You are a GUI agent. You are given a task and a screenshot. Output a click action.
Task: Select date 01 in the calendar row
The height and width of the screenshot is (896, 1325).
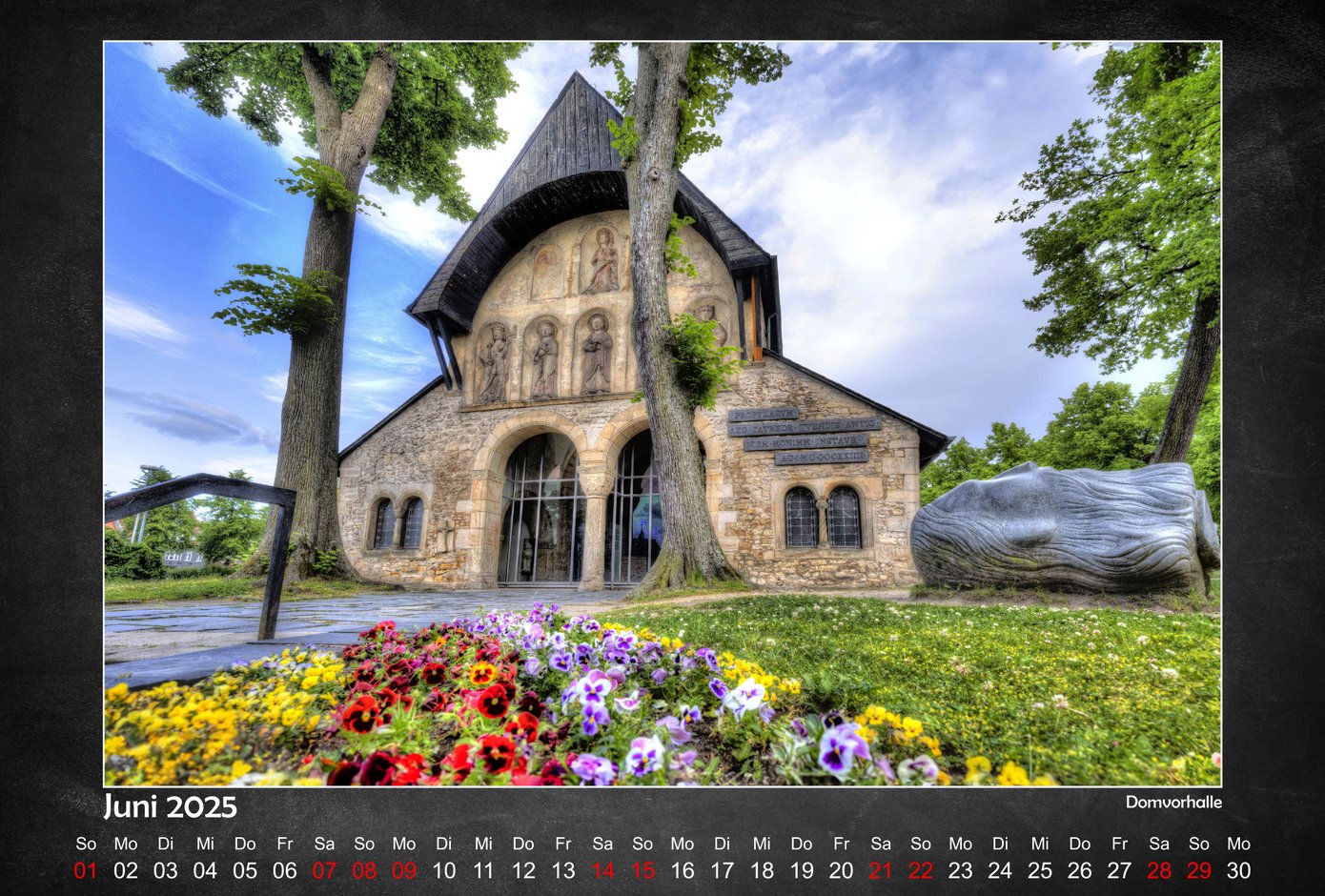point(86,870)
